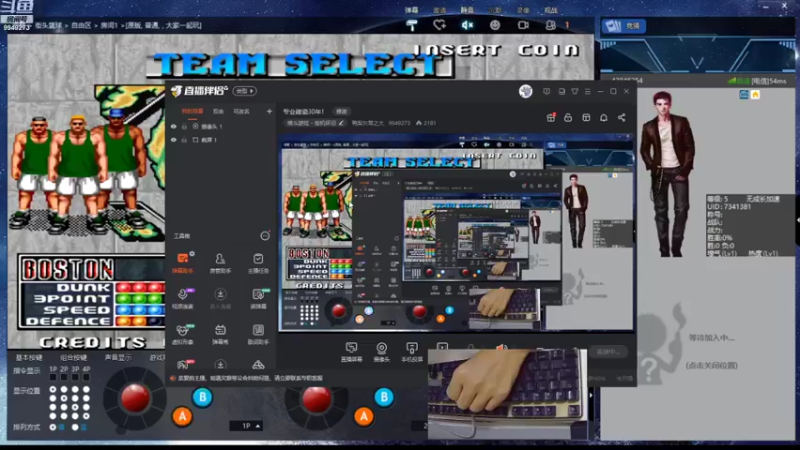Click the live companion profile avatar
The width and height of the screenshot is (800, 450).
coord(526,91)
